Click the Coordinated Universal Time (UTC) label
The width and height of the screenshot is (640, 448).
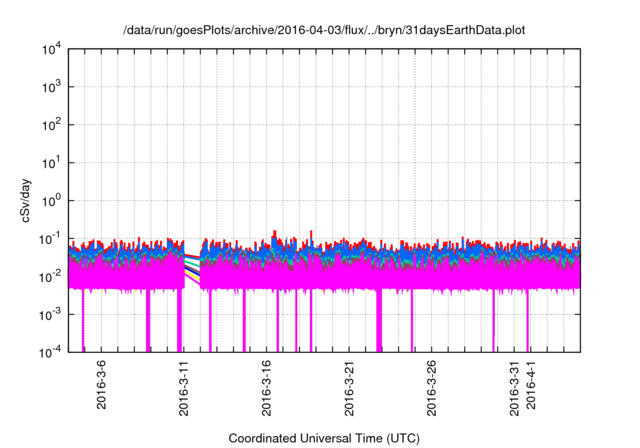click(x=324, y=438)
